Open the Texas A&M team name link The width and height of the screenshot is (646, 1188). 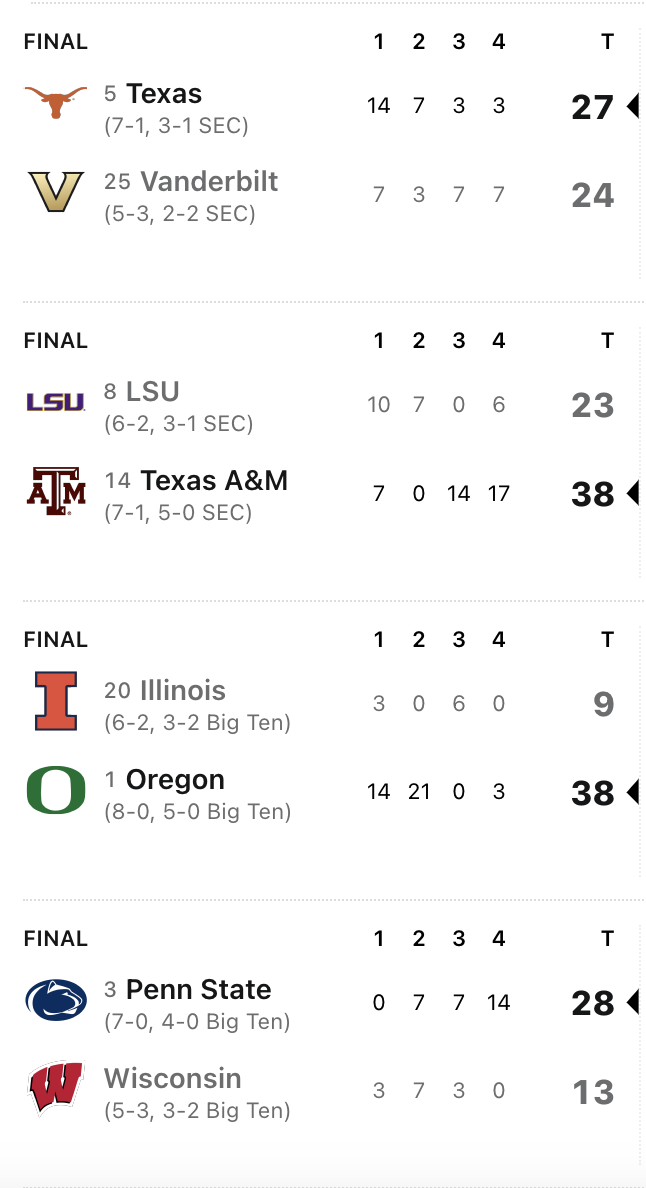pos(214,481)
